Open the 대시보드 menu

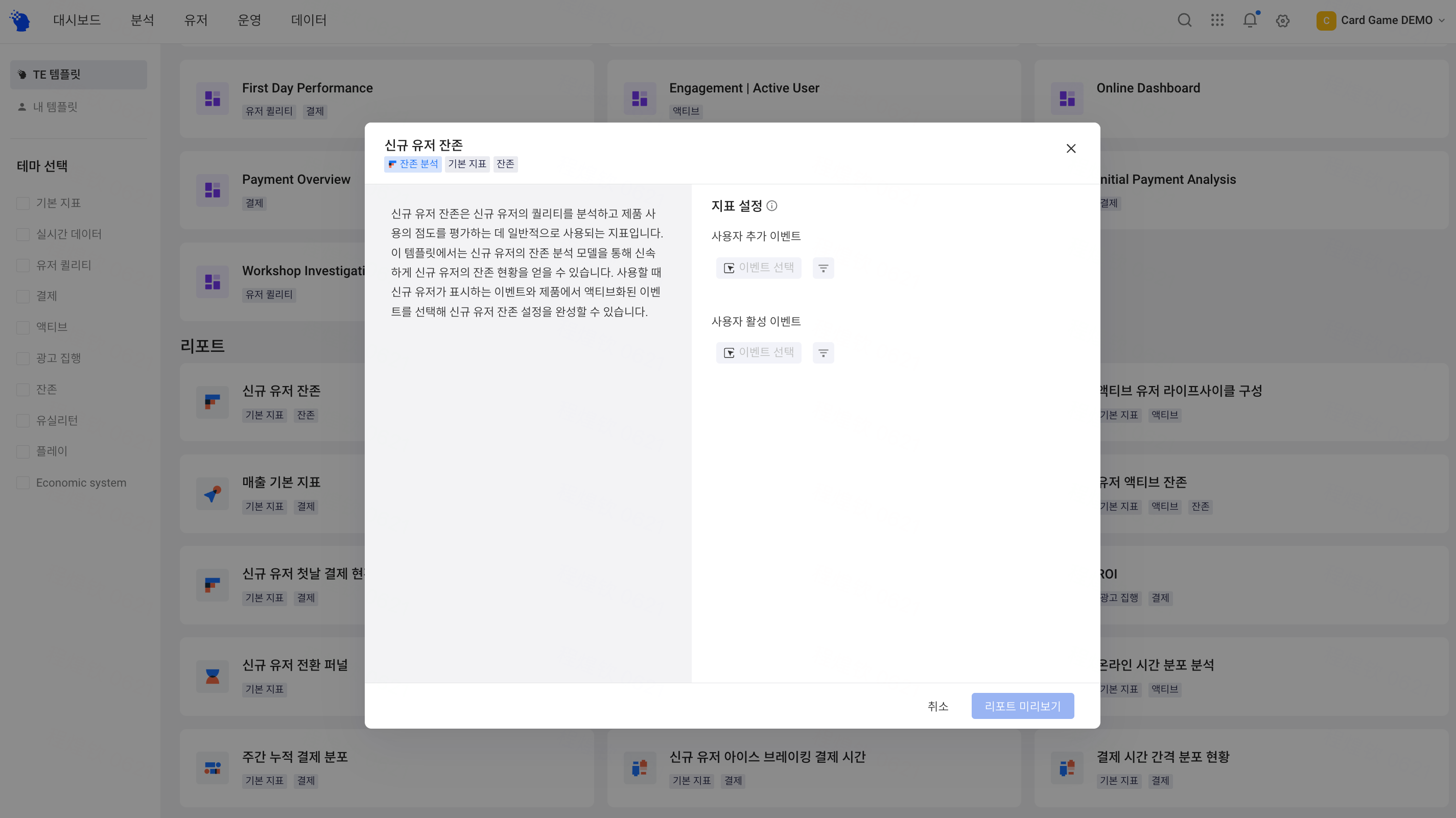(77, 20)
